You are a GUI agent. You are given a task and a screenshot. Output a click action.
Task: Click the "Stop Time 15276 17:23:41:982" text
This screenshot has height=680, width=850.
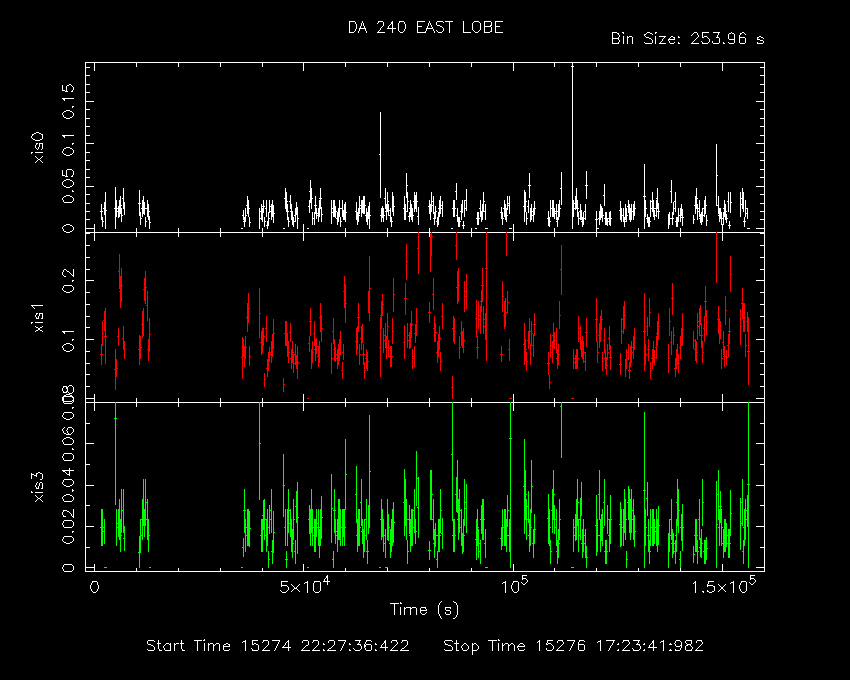[x=574, y=646]
